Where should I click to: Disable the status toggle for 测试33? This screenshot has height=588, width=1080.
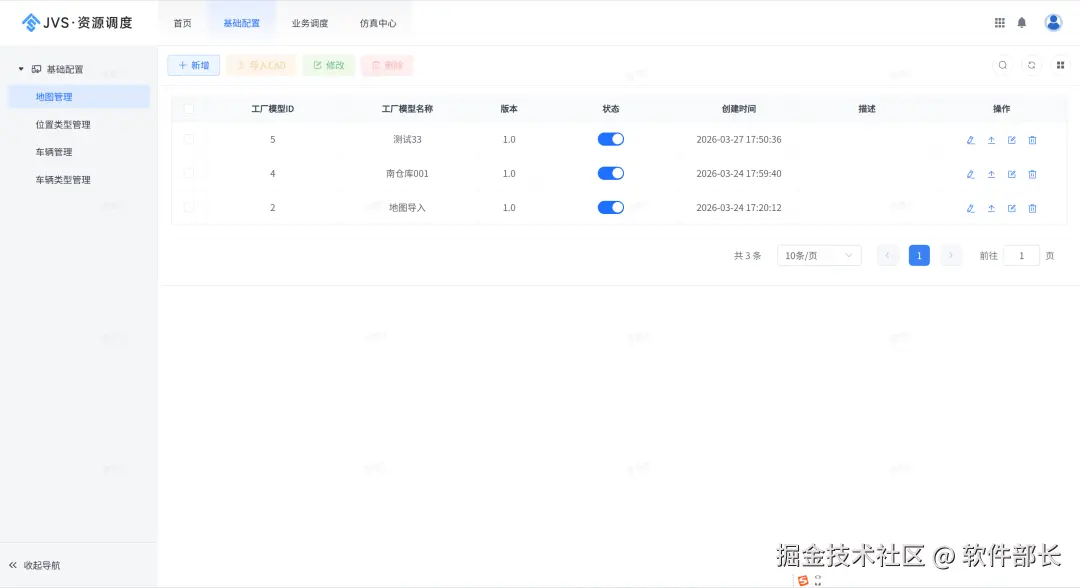tap(610, 139)
